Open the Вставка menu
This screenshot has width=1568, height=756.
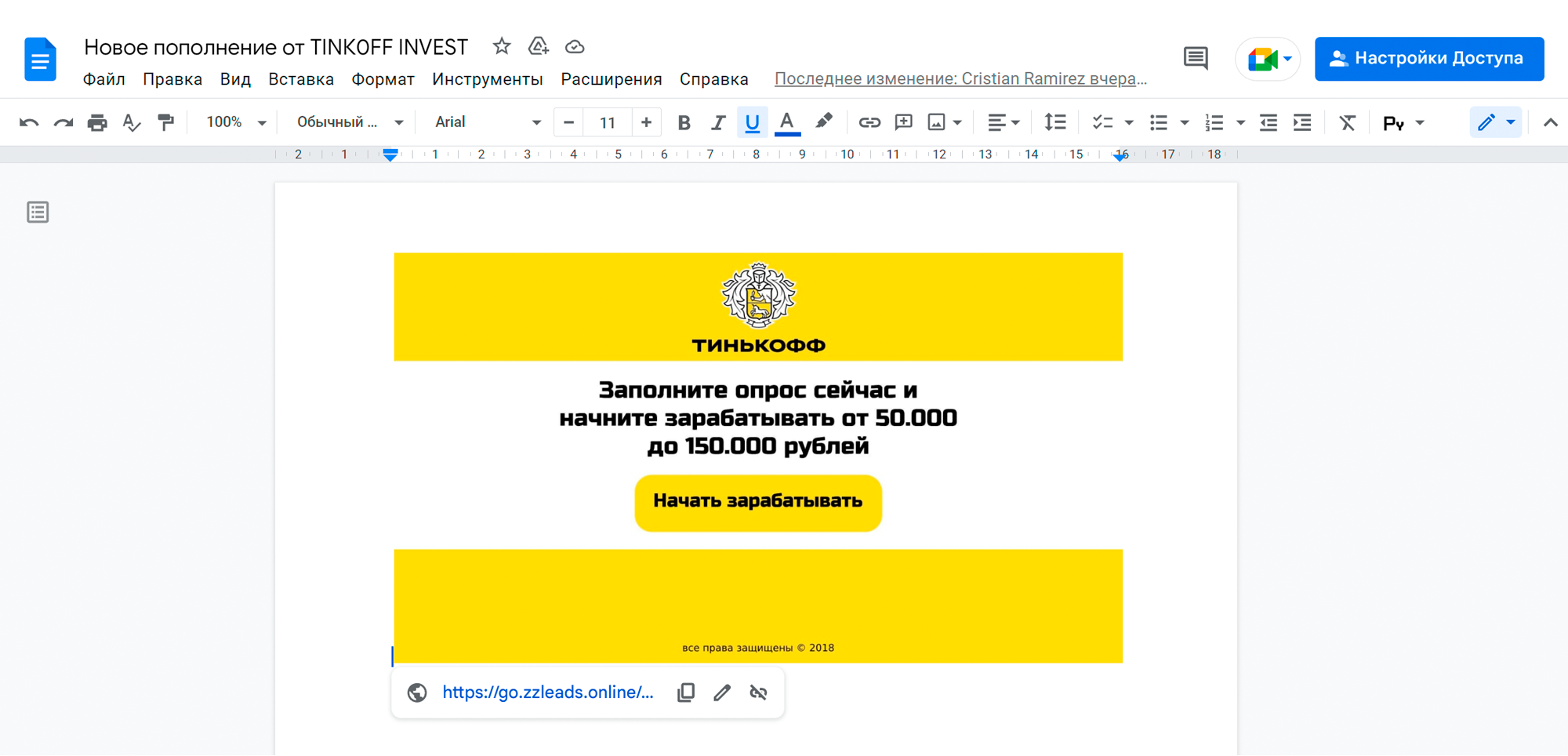click(301, 79)
